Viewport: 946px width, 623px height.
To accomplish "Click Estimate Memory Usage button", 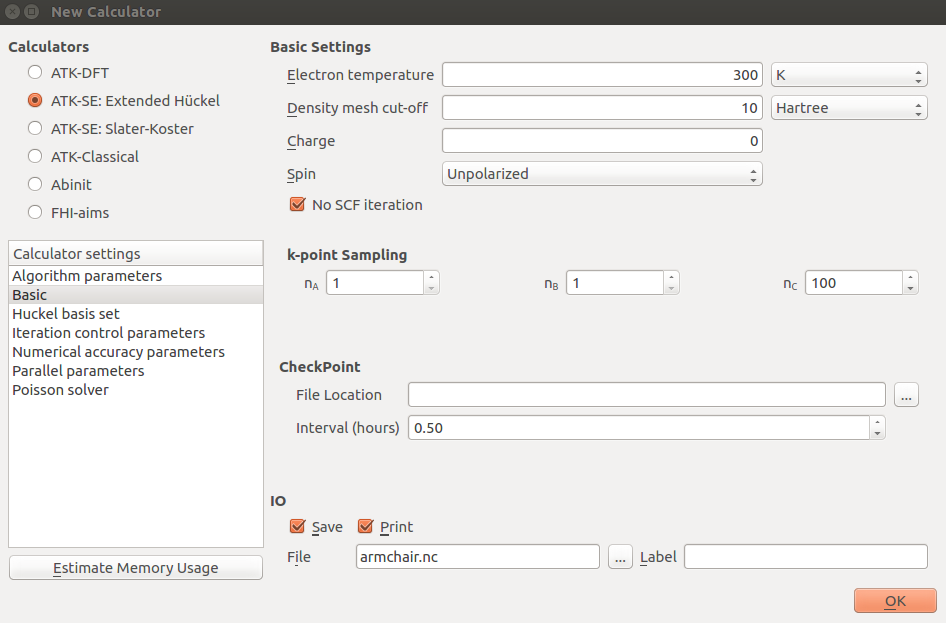I will coord(136,568).
